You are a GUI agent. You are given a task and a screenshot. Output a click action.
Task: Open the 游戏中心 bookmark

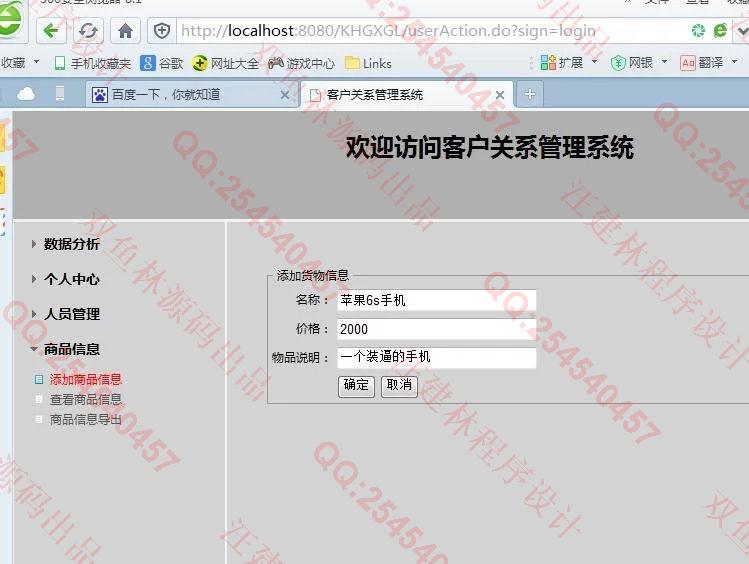pyautogui.click(x=301, y=63)
